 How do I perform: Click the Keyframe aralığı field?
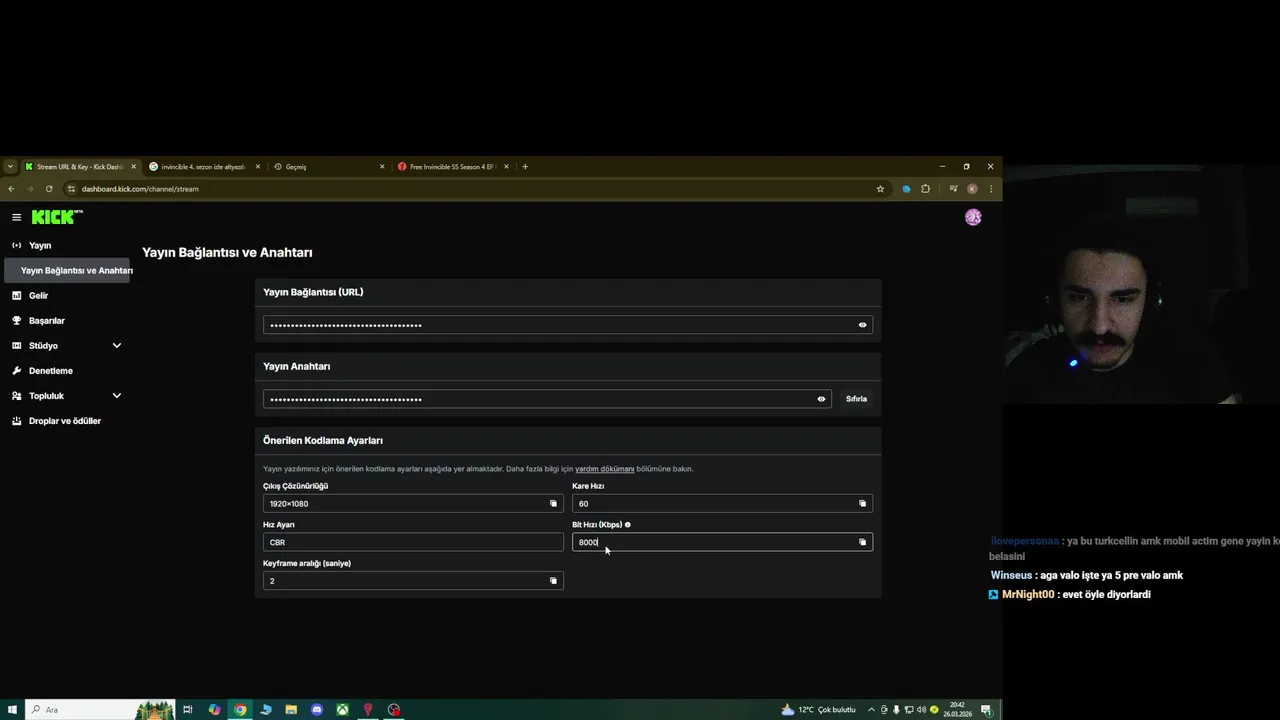[x=413, y=581]
